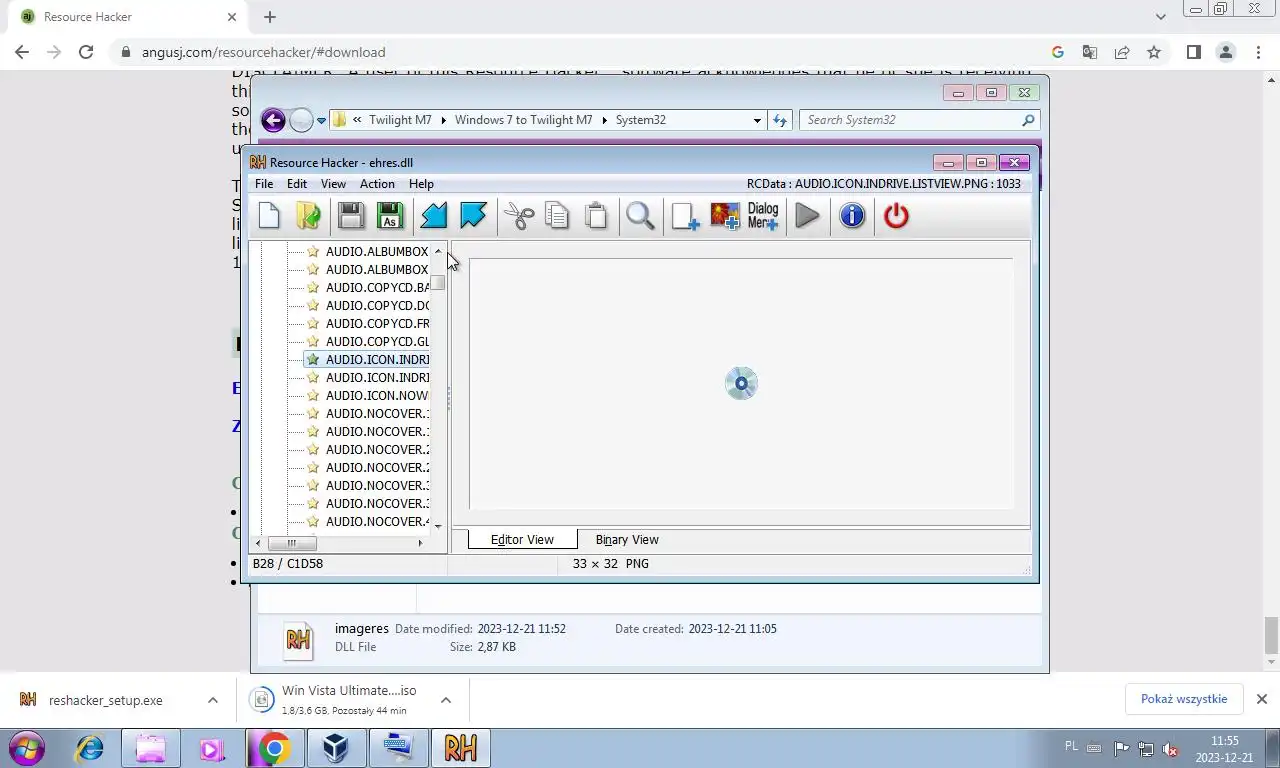
Task: Open the Edit menu in Resource Hacker
Action: (297, 184)
